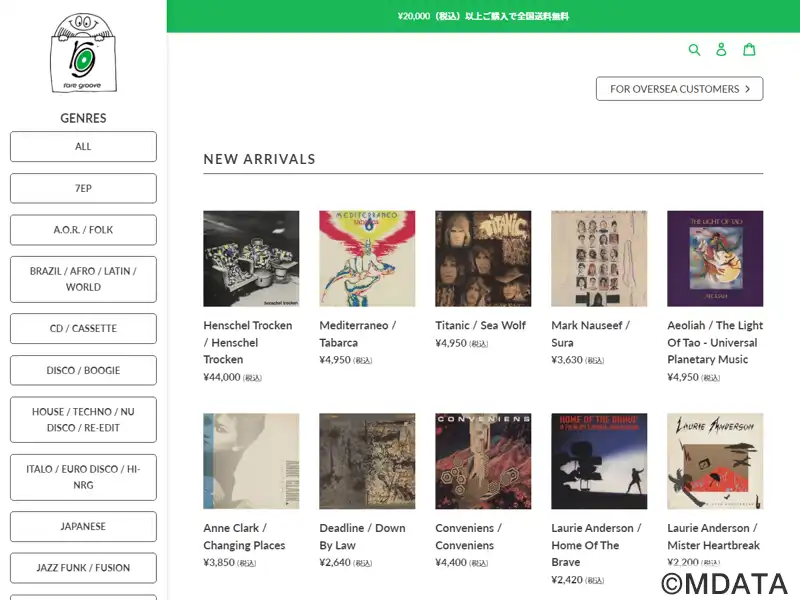Open Brazil / Afro / Latin / World genre
This screenshot has width=800, height=600.
pyautogui.click(x=83, y=279)
